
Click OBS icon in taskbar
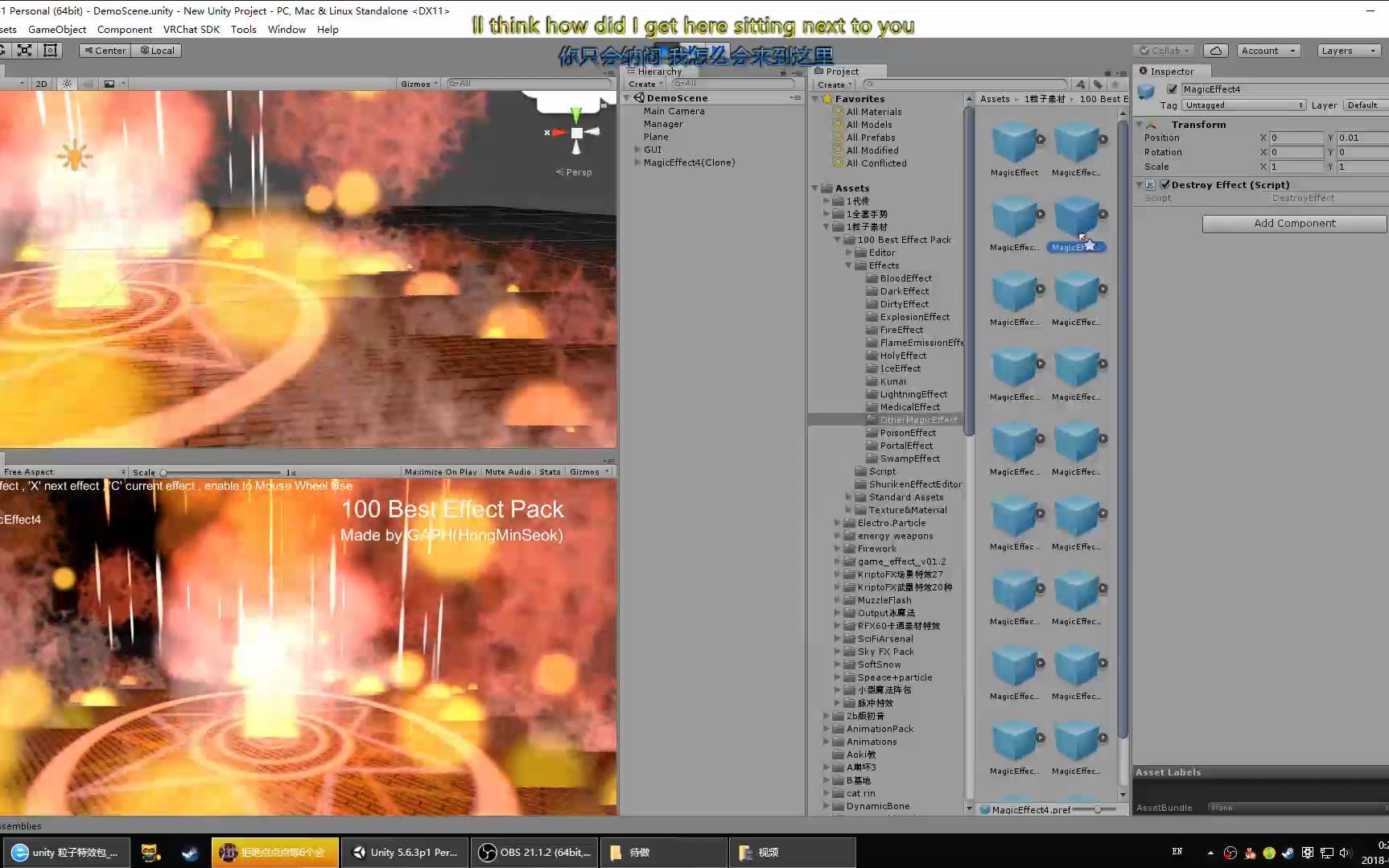487,852
